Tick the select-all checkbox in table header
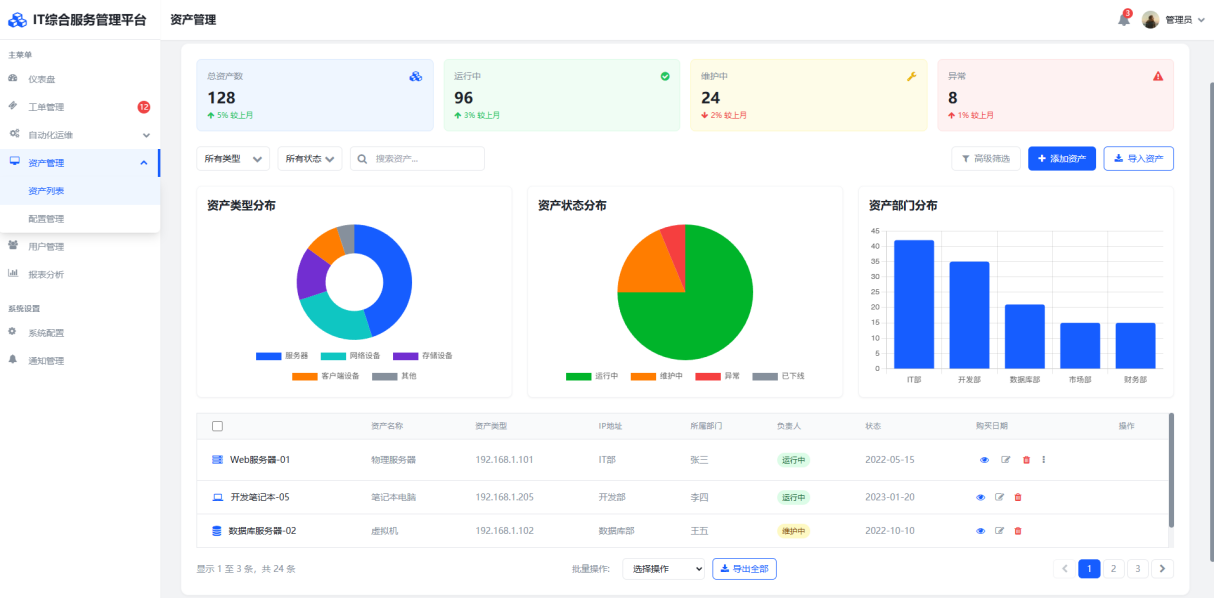 [217, 426]
